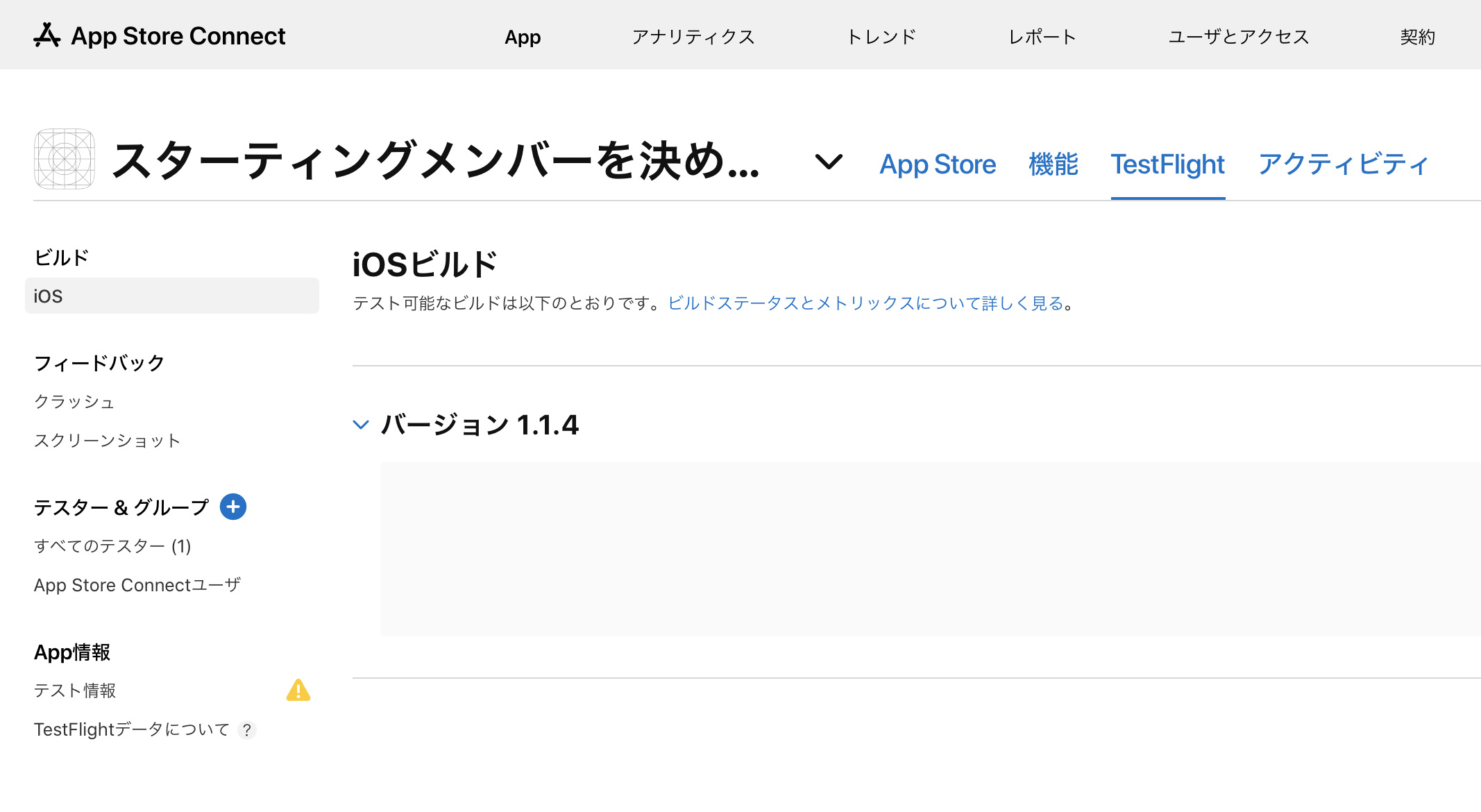Select iOS under ビルド in sidebar

coord(172,296)
